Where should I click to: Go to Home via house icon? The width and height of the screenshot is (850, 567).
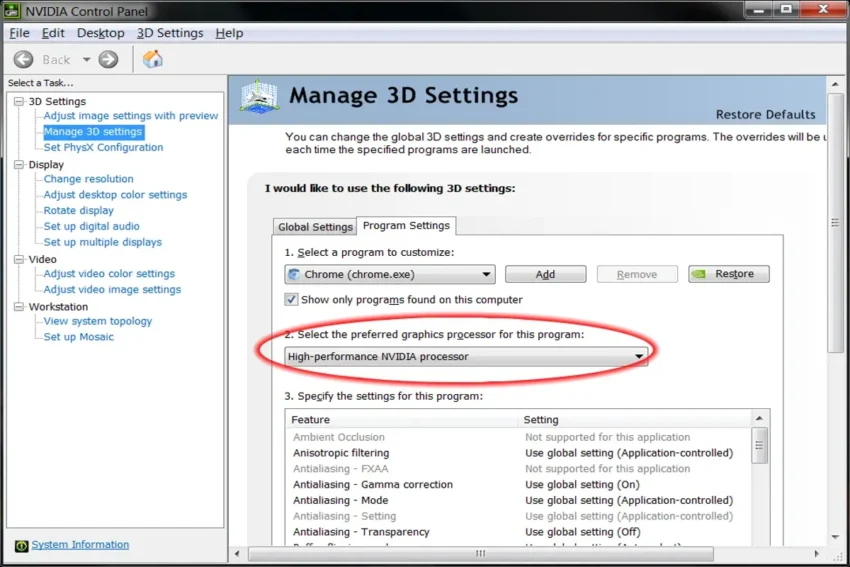153,60
